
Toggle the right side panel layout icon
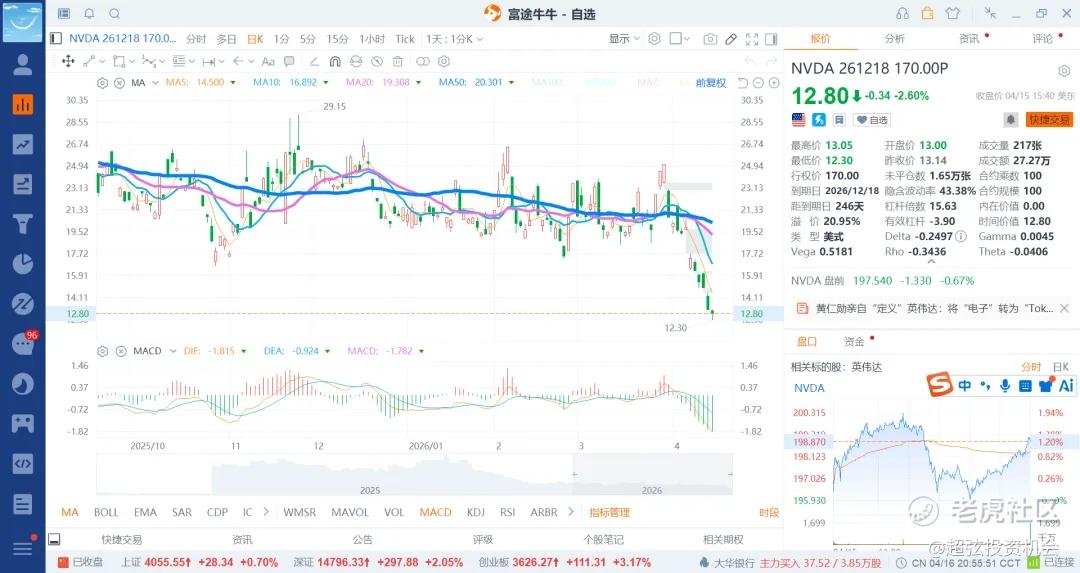tap(771, 39)
